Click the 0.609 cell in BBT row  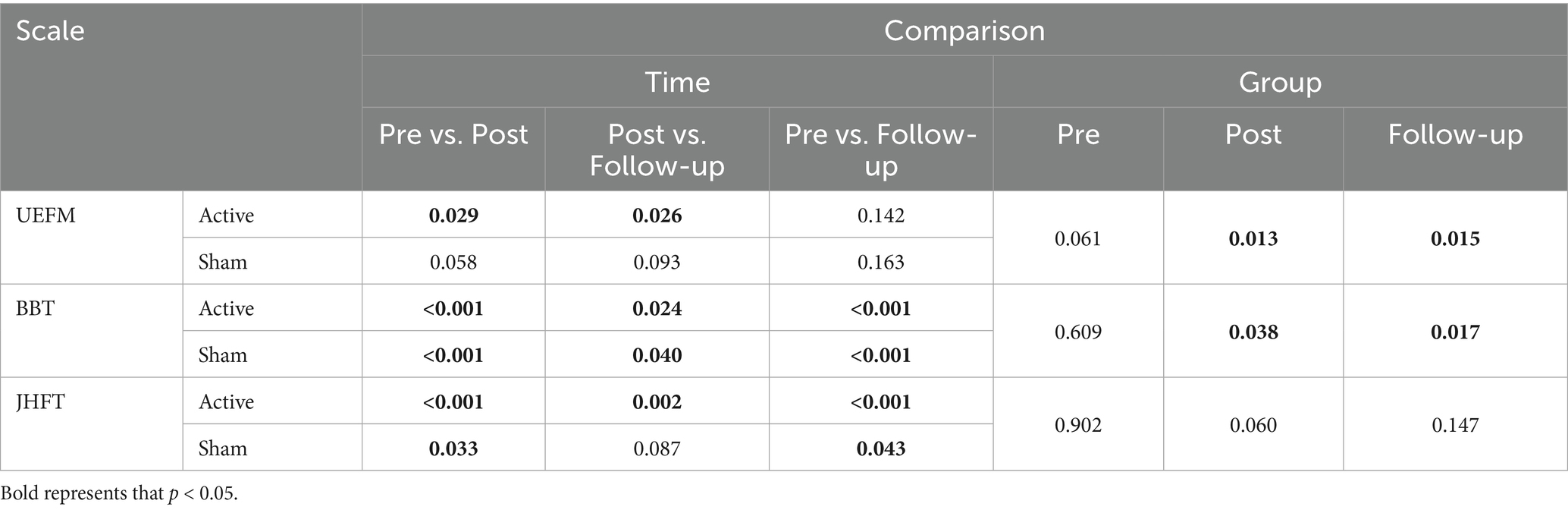pyautogui.click(x=1077, y=332)
